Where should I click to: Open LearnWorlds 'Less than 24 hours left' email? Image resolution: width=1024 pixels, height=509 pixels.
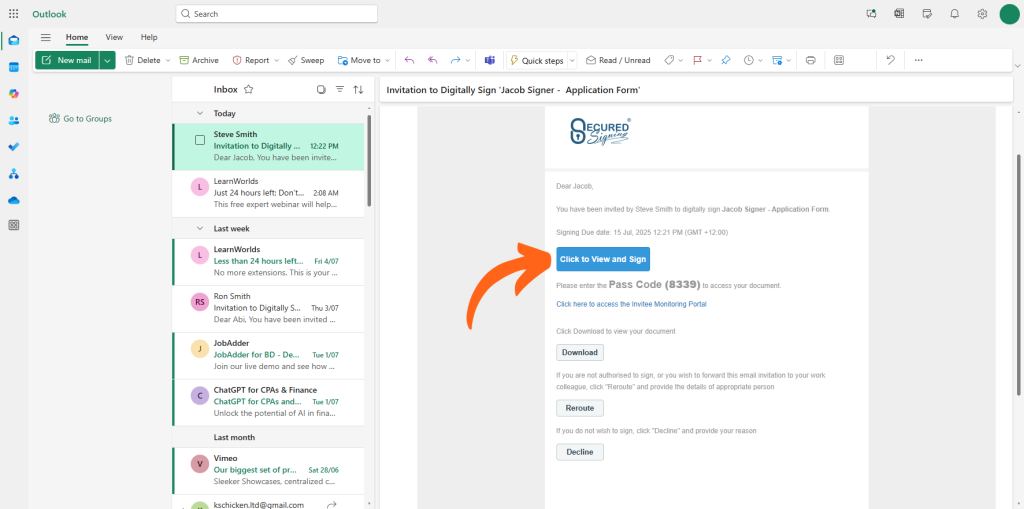(x=268, y=261)
